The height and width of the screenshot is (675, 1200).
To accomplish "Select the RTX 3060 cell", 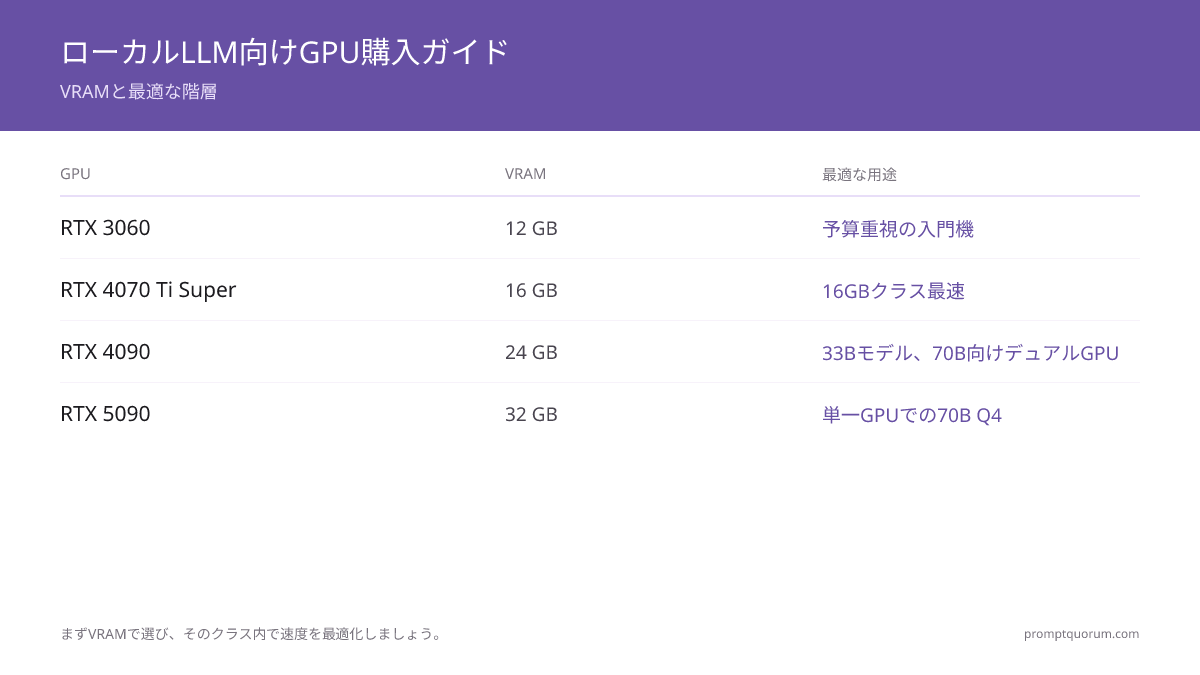I will (105, 228).
